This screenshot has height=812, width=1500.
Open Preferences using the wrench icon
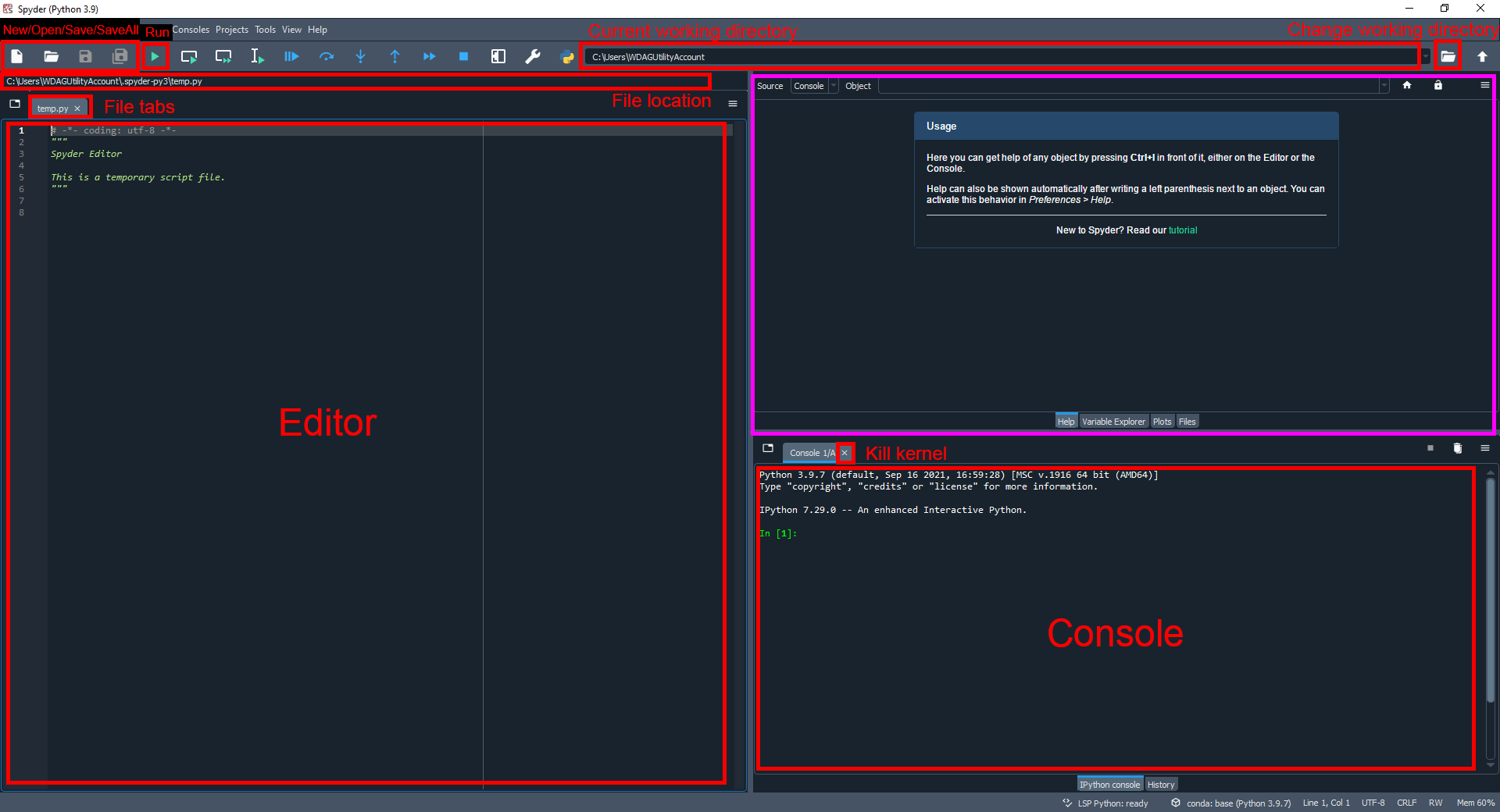click(533, 56)
